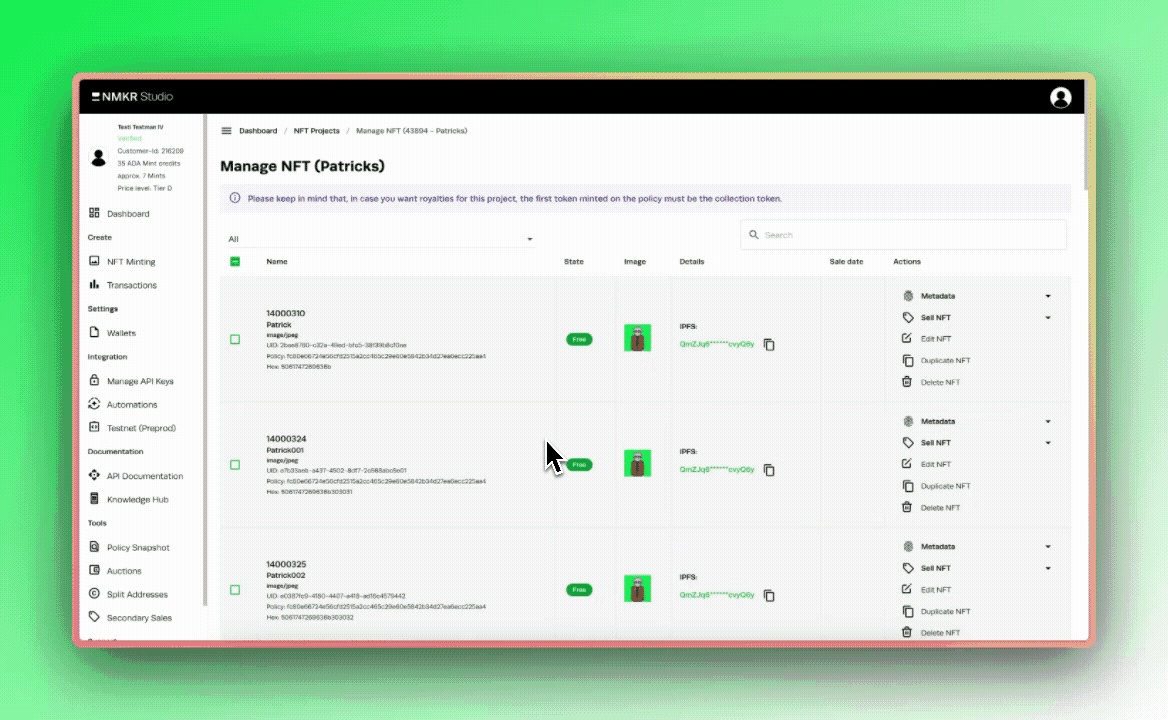This screenshot has width=1168, height=720.
Task: Open Transactions in the sidebar
Action: [131, 285]
